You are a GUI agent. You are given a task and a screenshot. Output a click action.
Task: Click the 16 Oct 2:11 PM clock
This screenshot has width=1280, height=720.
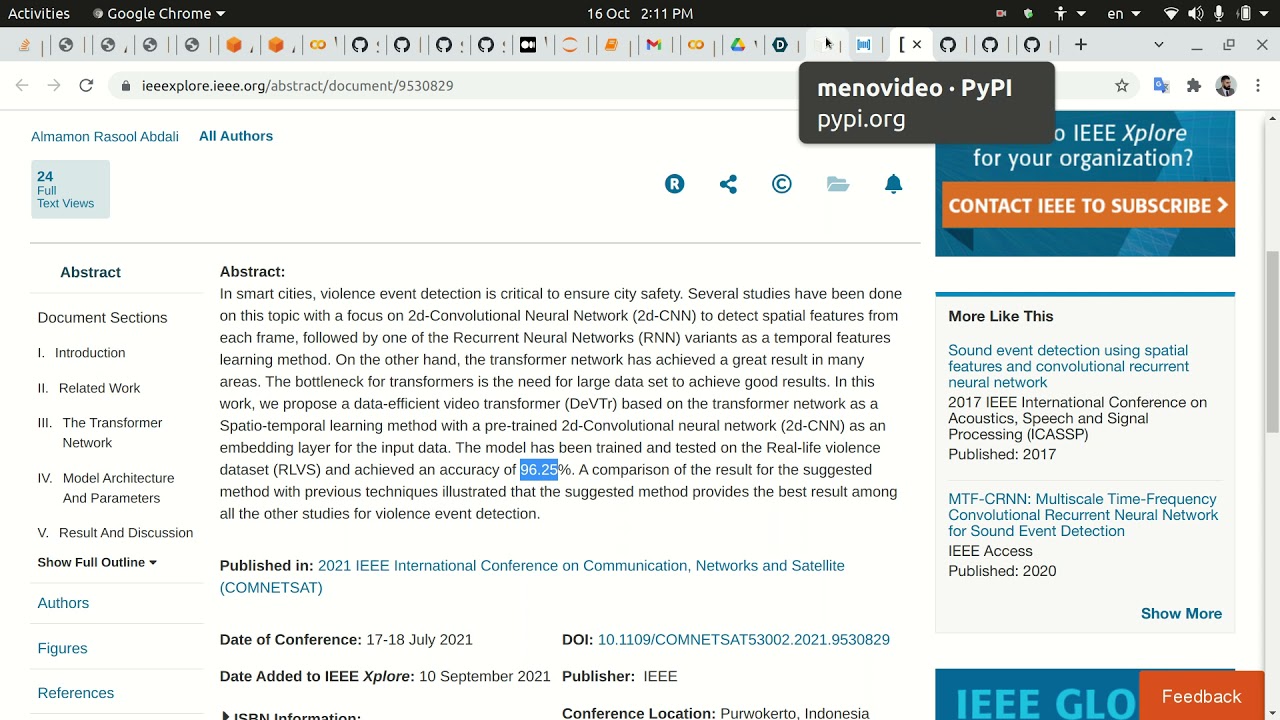pyautogui.click(x=640, y=13)
